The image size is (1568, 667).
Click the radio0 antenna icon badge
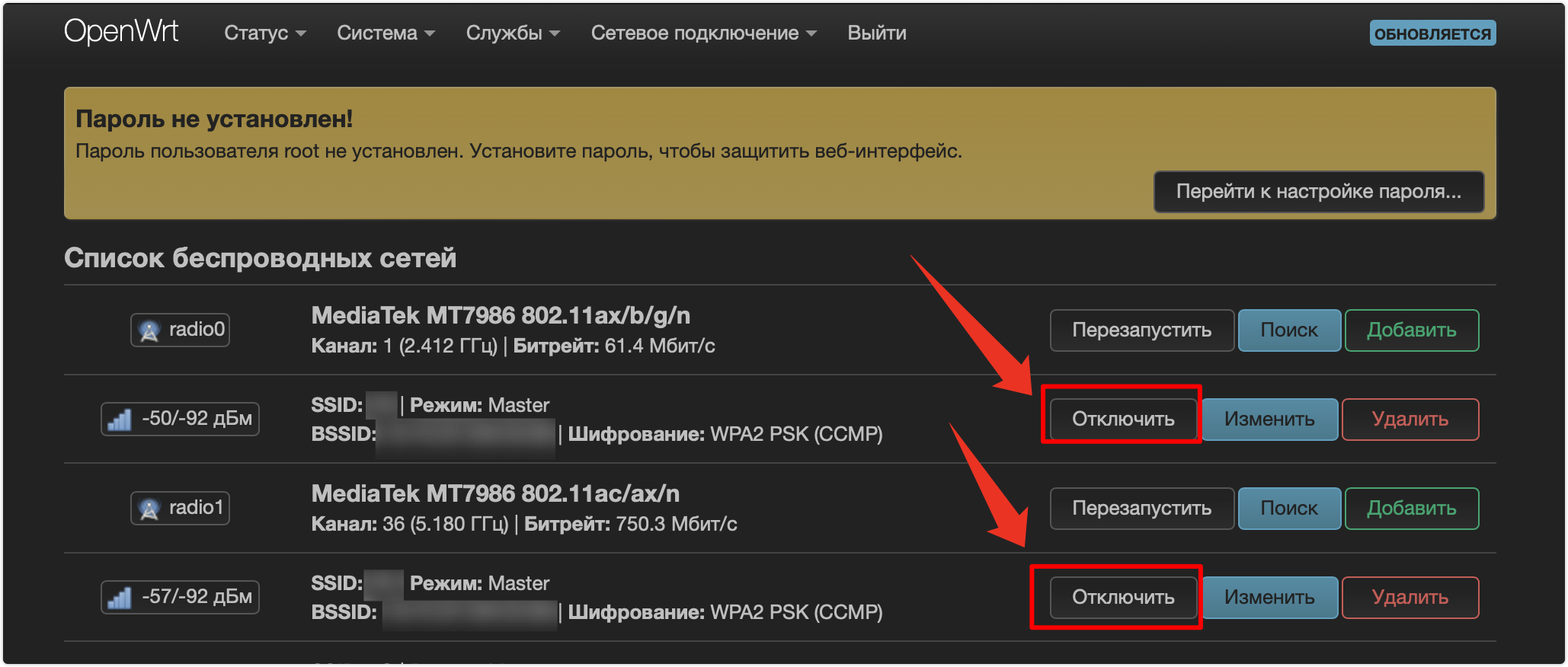[x=180, y=330]
